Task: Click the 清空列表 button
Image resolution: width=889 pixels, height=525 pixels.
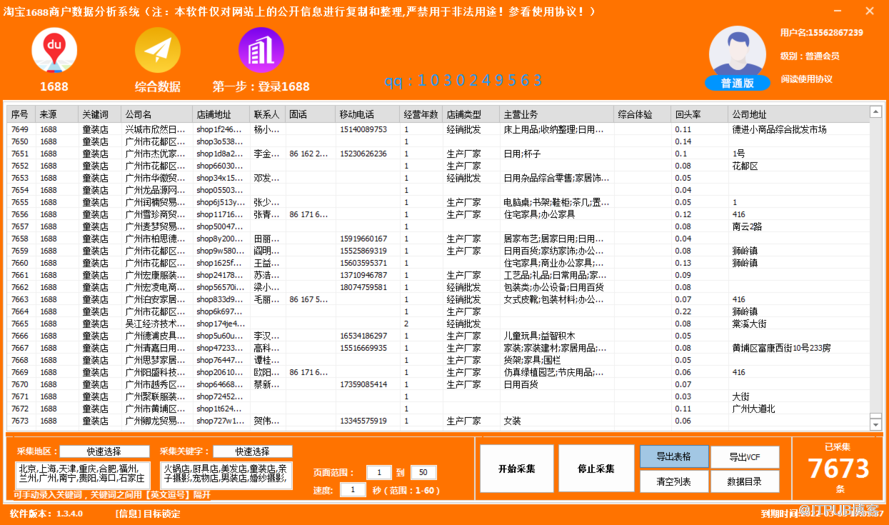Action: click(673, 481)
